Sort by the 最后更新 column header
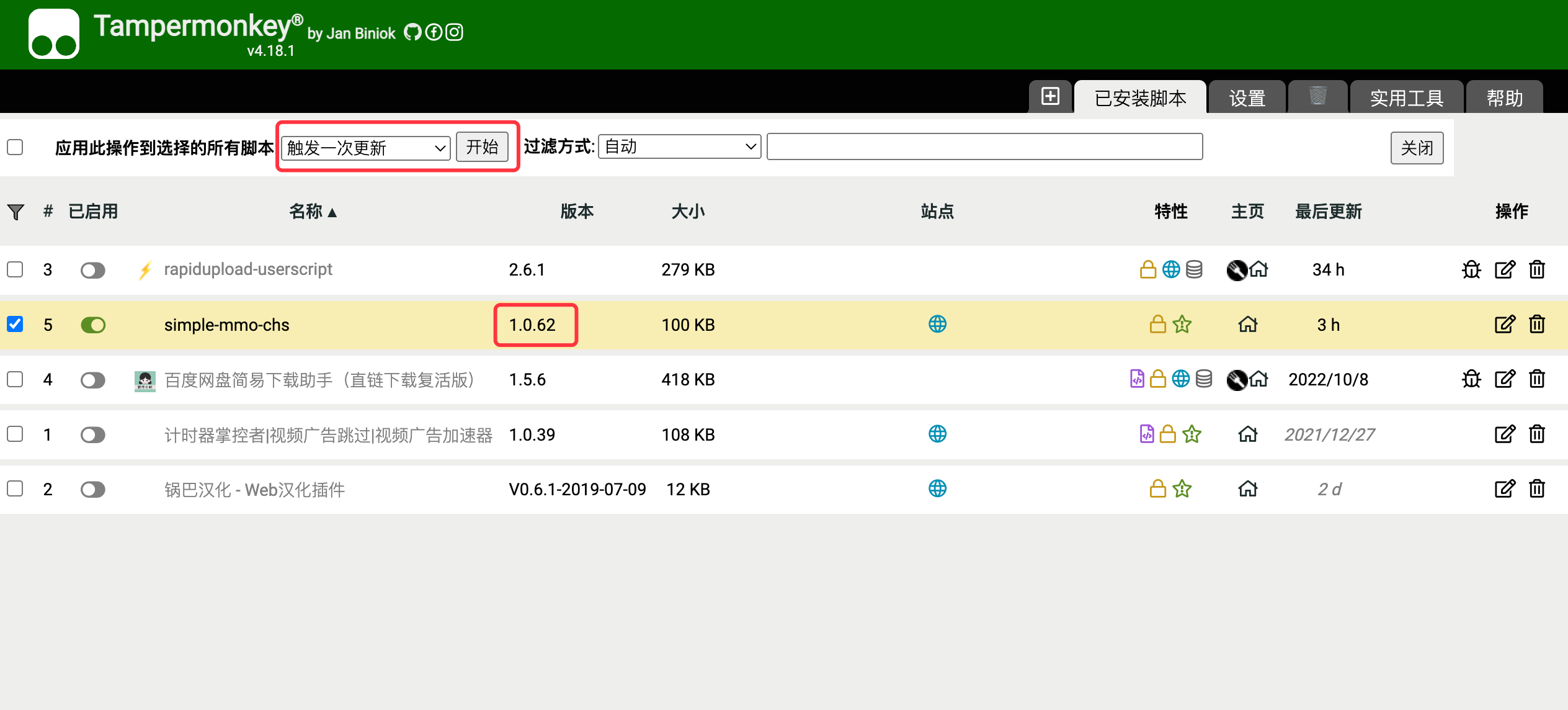The image size is (1568, 710). click(1328, 212)
